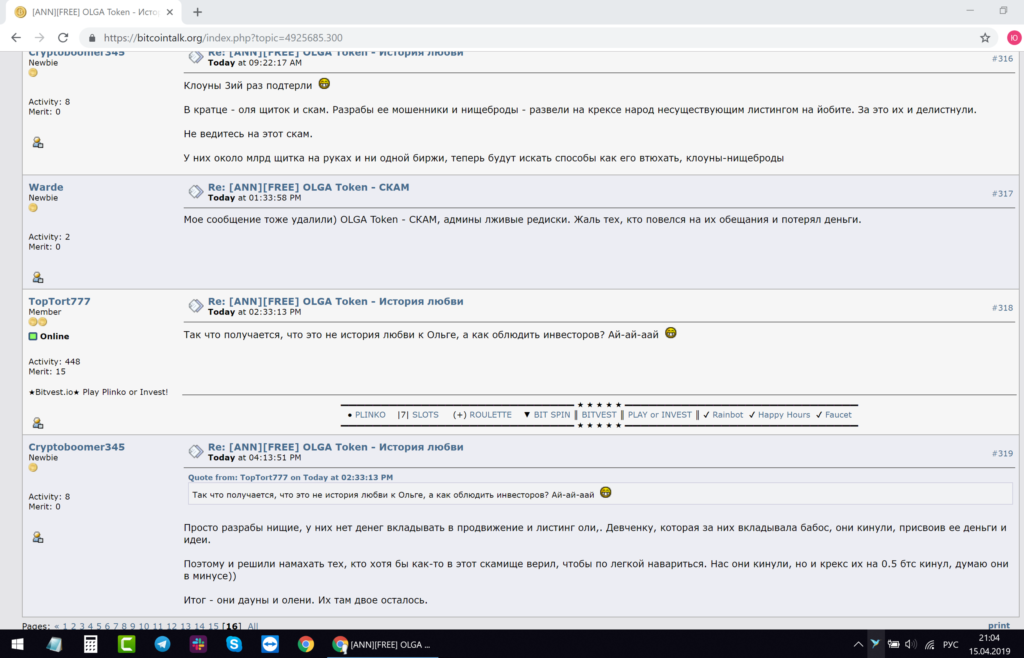The height and width of the screenshot is (658, 1024).
Task: Open Happy Hours signature link
Action: [x=784, y=415]
